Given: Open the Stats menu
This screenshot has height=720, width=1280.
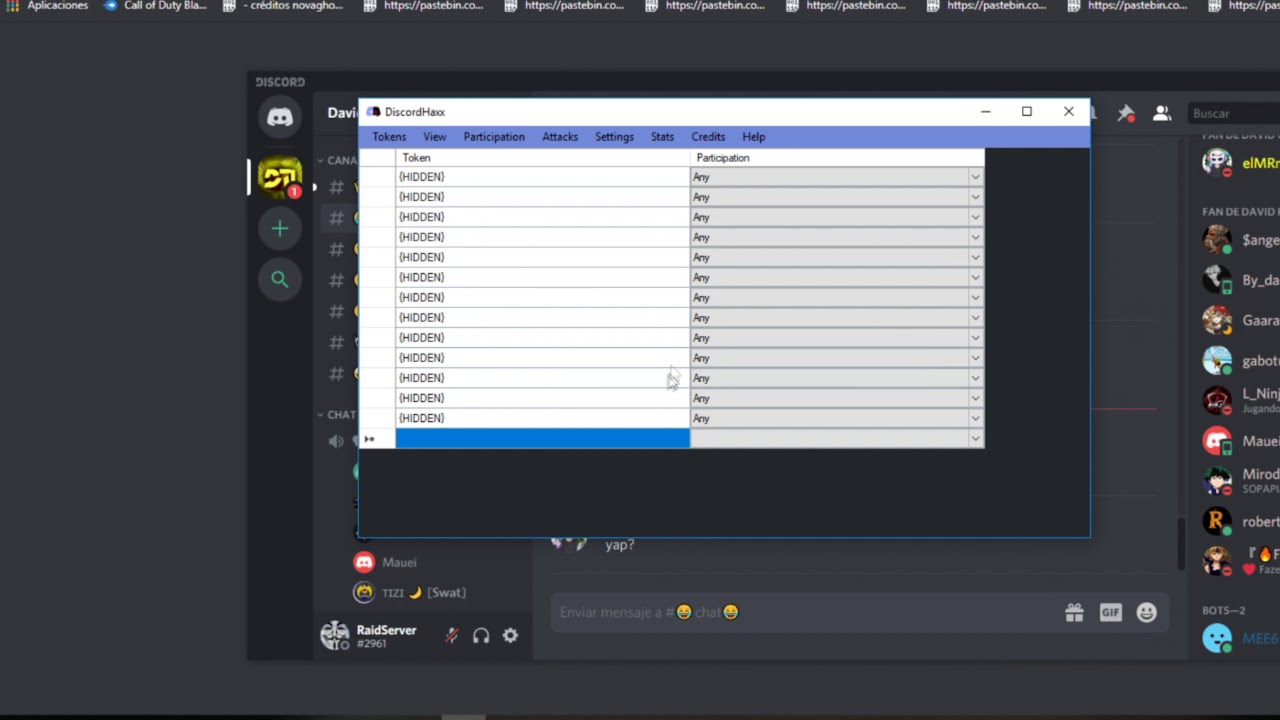Looking at the screenshot, I should point(662,137).
